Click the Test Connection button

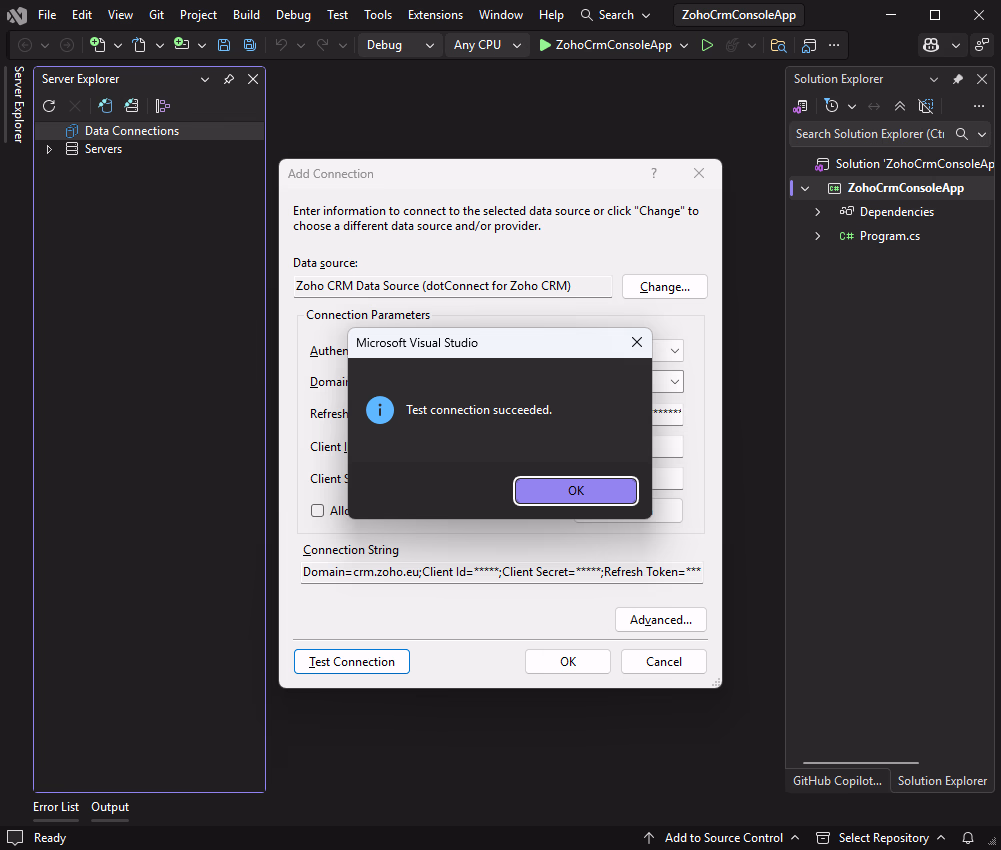pyautogui.click(x=351, y=661)
